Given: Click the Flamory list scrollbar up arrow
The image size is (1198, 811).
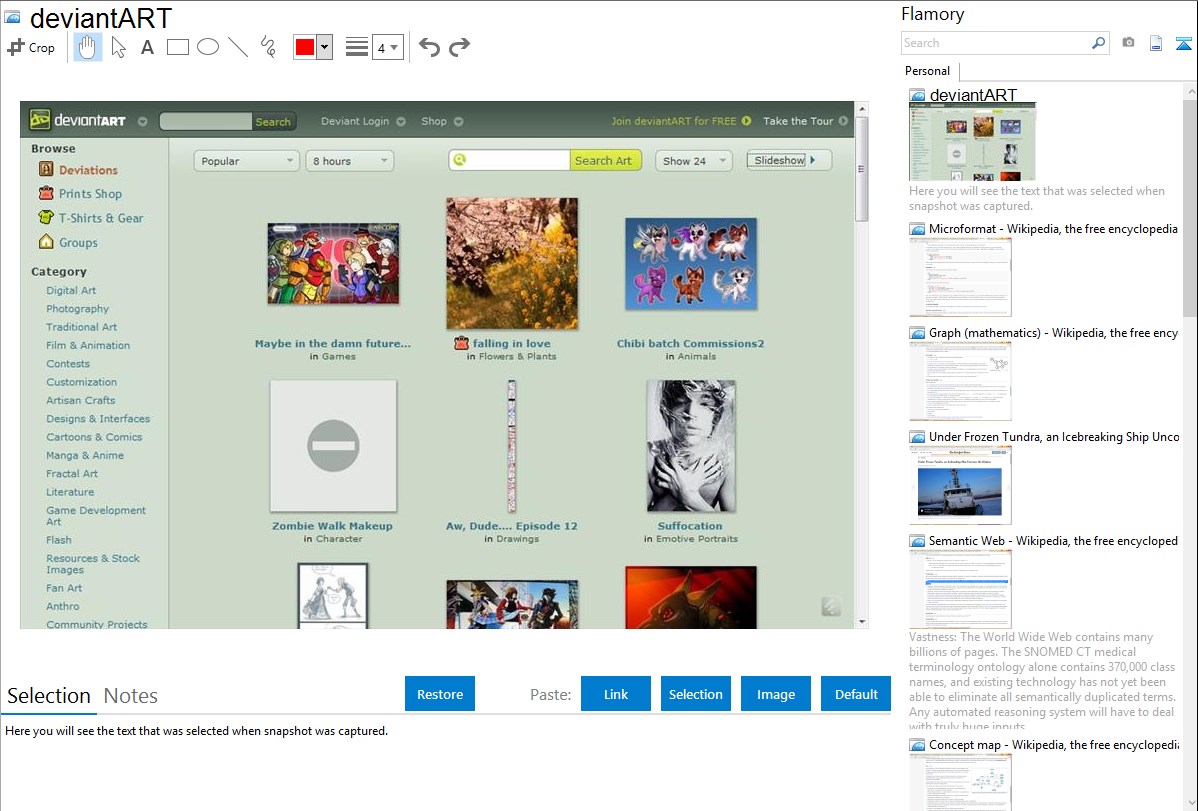Looking at the screenshot, I should pos(1190,91).
